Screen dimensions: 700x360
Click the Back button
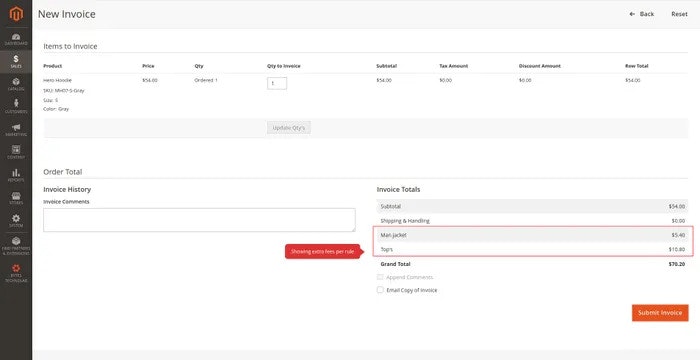click(x=642, y=14)
